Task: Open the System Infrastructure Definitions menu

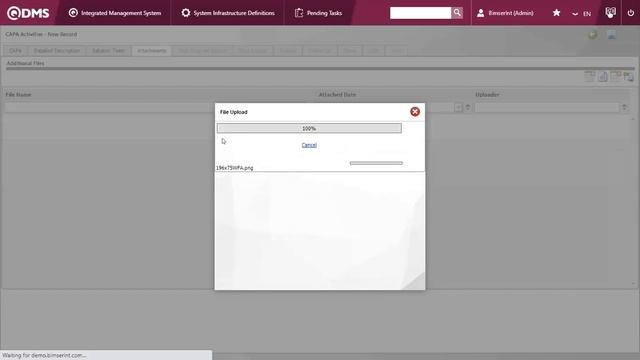Action: coord(228,13)
